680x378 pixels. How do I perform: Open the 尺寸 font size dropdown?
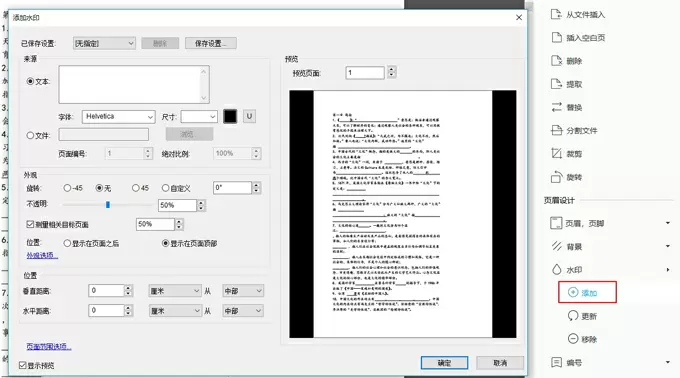click(199, 117)
